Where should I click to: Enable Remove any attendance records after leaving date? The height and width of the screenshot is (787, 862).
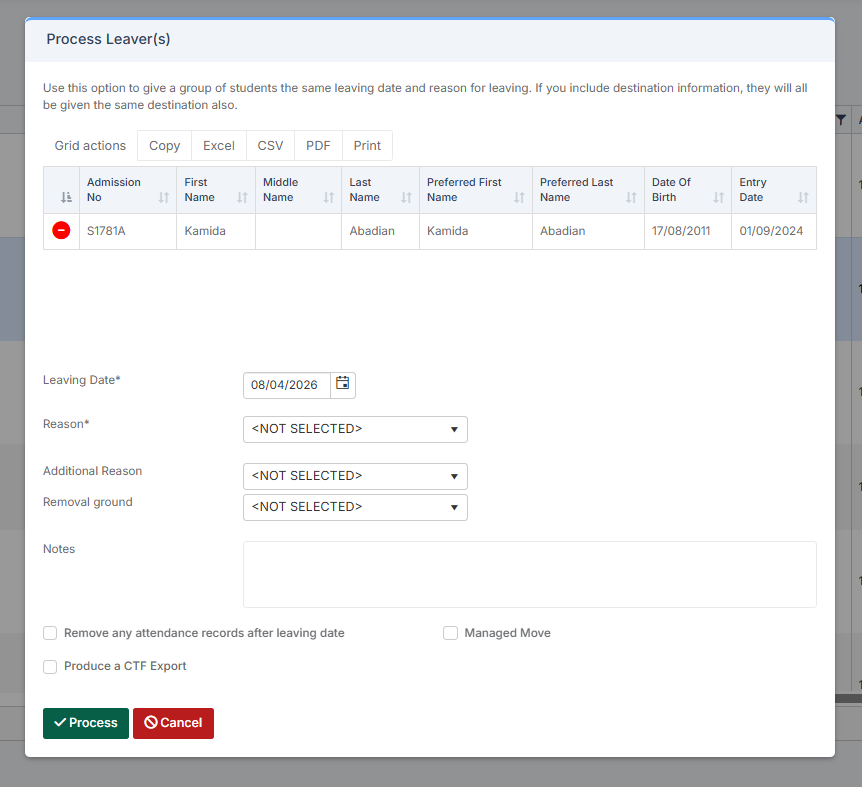click(50, 633)
